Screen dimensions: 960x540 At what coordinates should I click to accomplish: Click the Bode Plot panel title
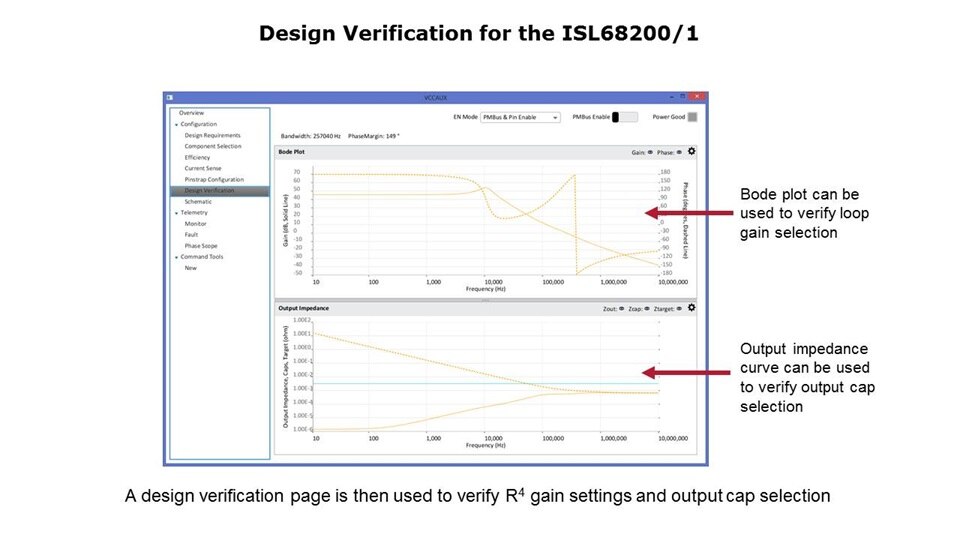click(291, 152)
